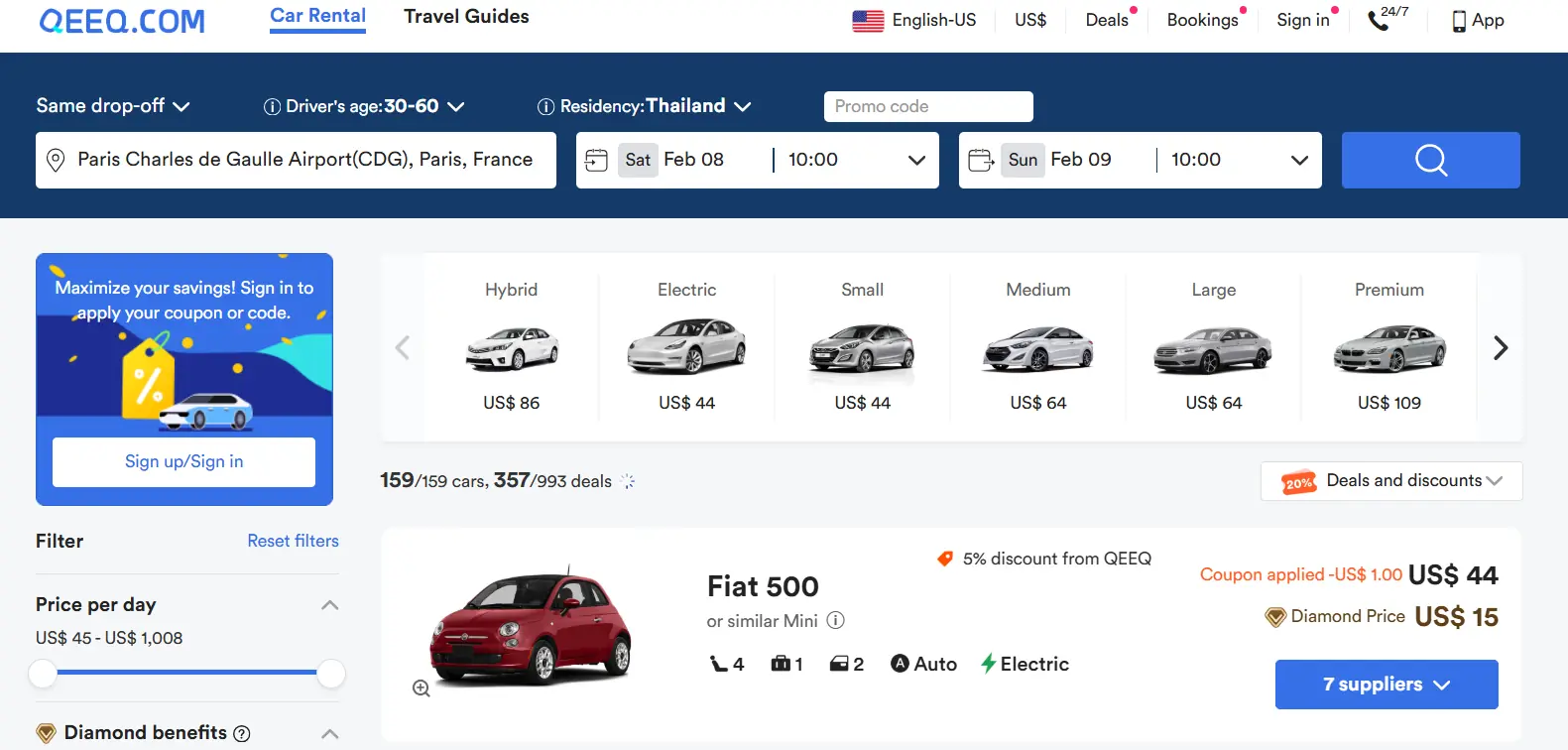Open the drop-off time 10:00 dropdown
1568x750 pixels.
[1240, 160]
